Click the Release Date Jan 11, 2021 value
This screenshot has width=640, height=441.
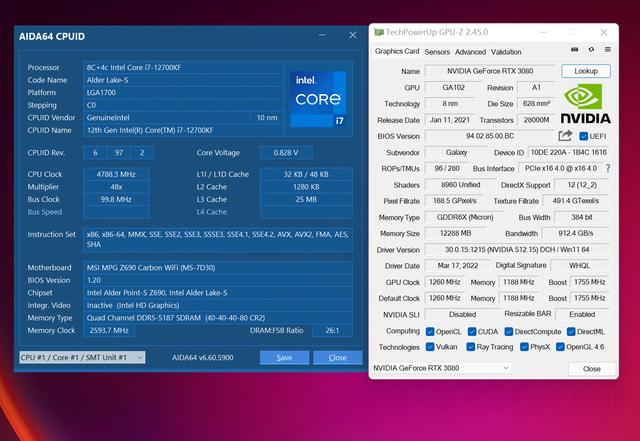[x=449, y=120]
